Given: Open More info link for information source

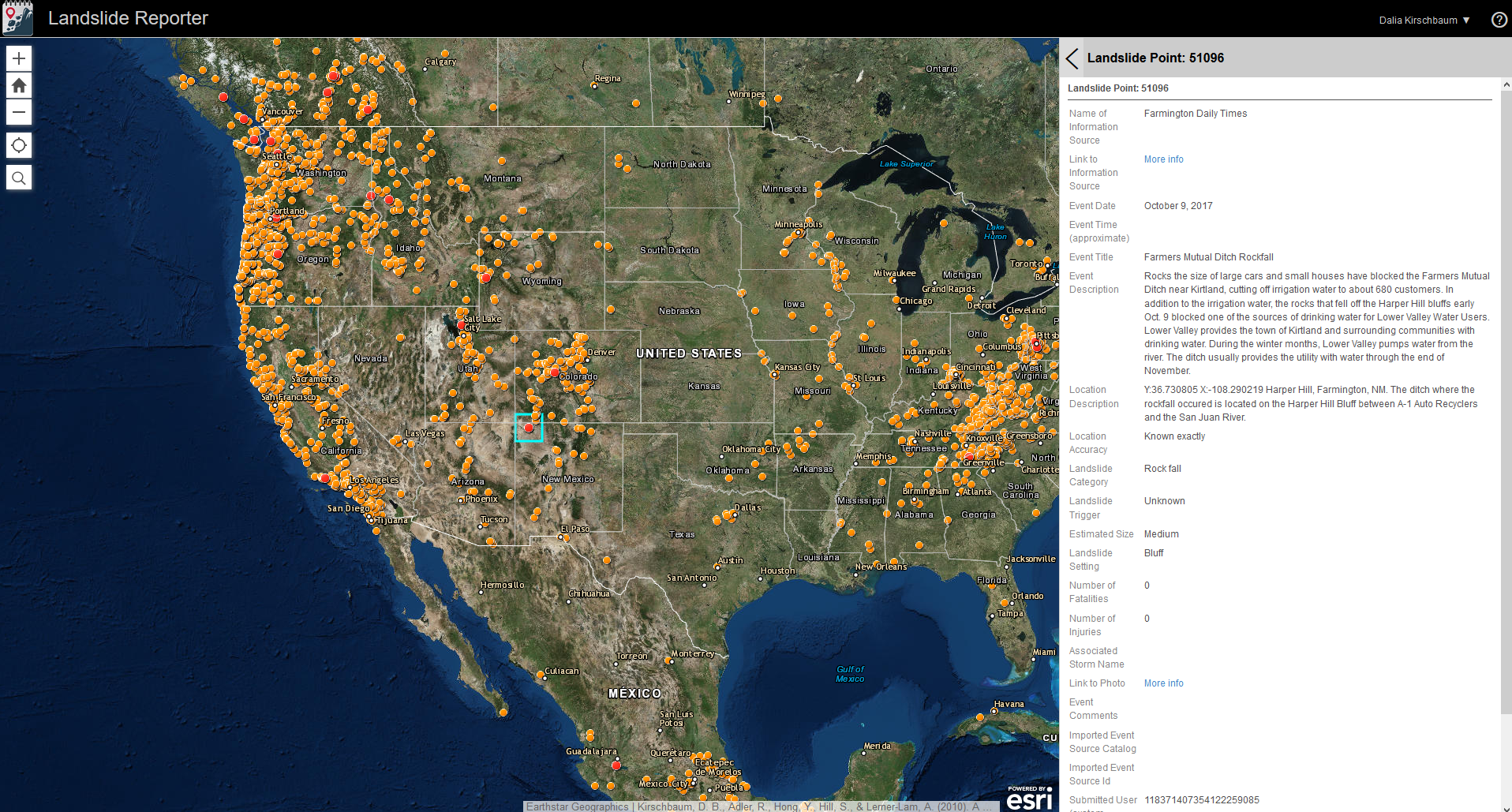Looking at the screenshot, I should pos(1163,159).
